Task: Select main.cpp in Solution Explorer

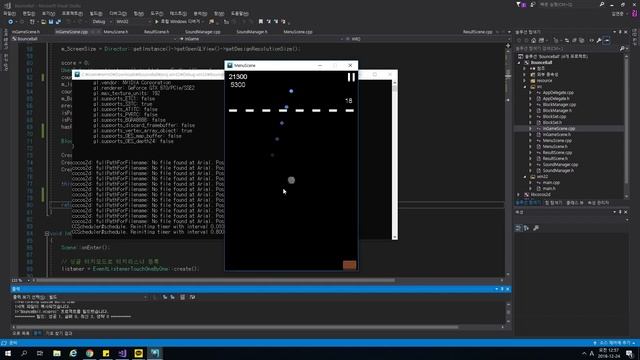Action: click(x=551, y=182)
